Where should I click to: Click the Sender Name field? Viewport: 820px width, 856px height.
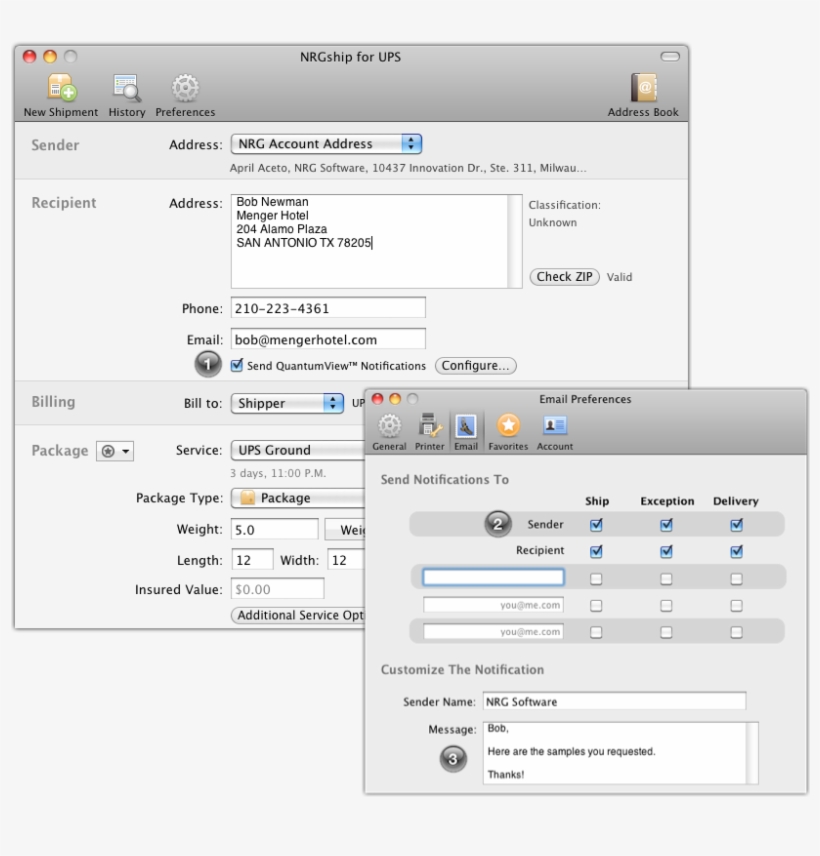pos(614,701)
